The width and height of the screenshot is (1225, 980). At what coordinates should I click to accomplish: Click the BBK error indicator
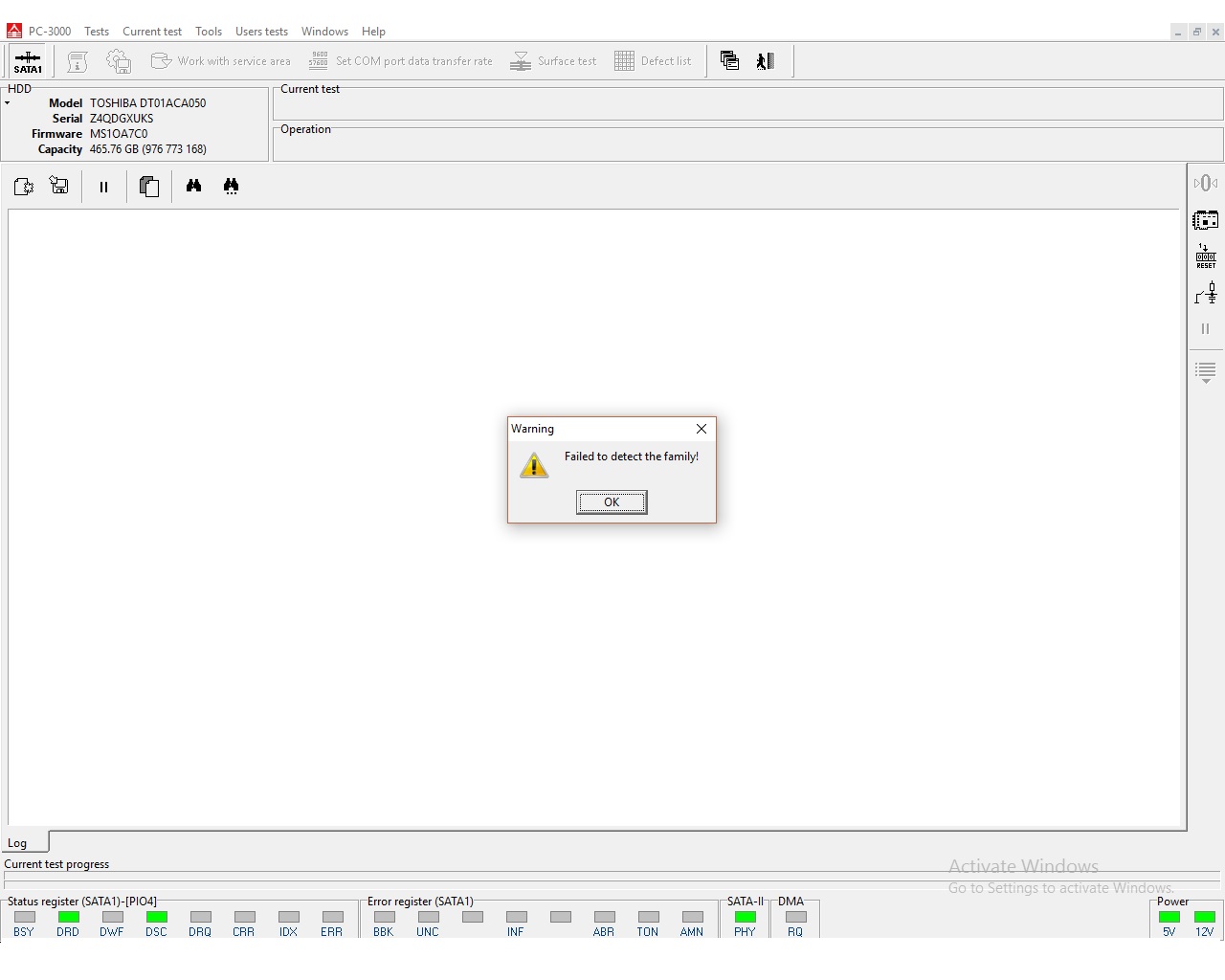pyautogui.click(x=384, y=924)
